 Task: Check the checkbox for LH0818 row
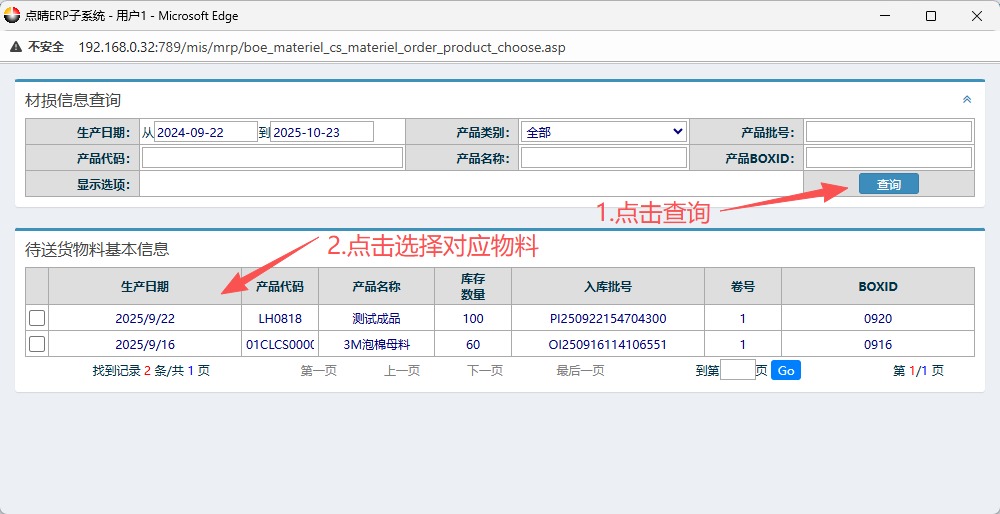click(37, 318)
